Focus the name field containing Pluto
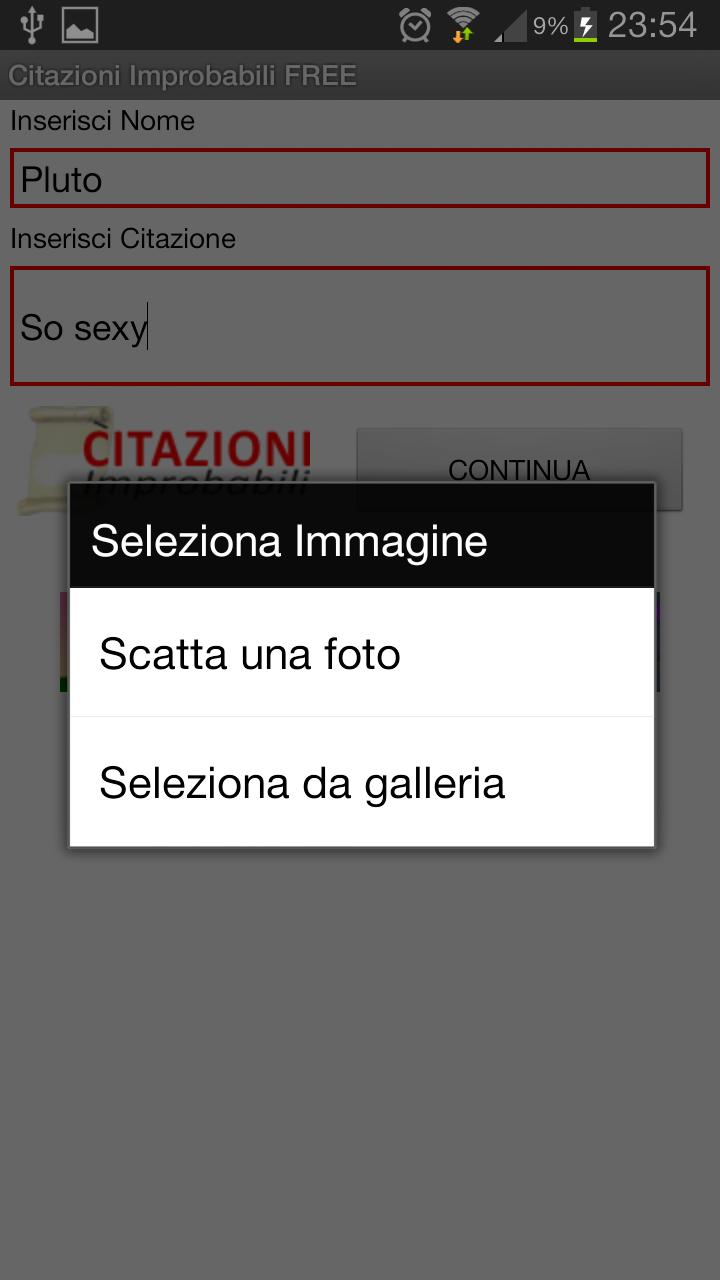720x1280 pixels. click(x=360, y=179)
